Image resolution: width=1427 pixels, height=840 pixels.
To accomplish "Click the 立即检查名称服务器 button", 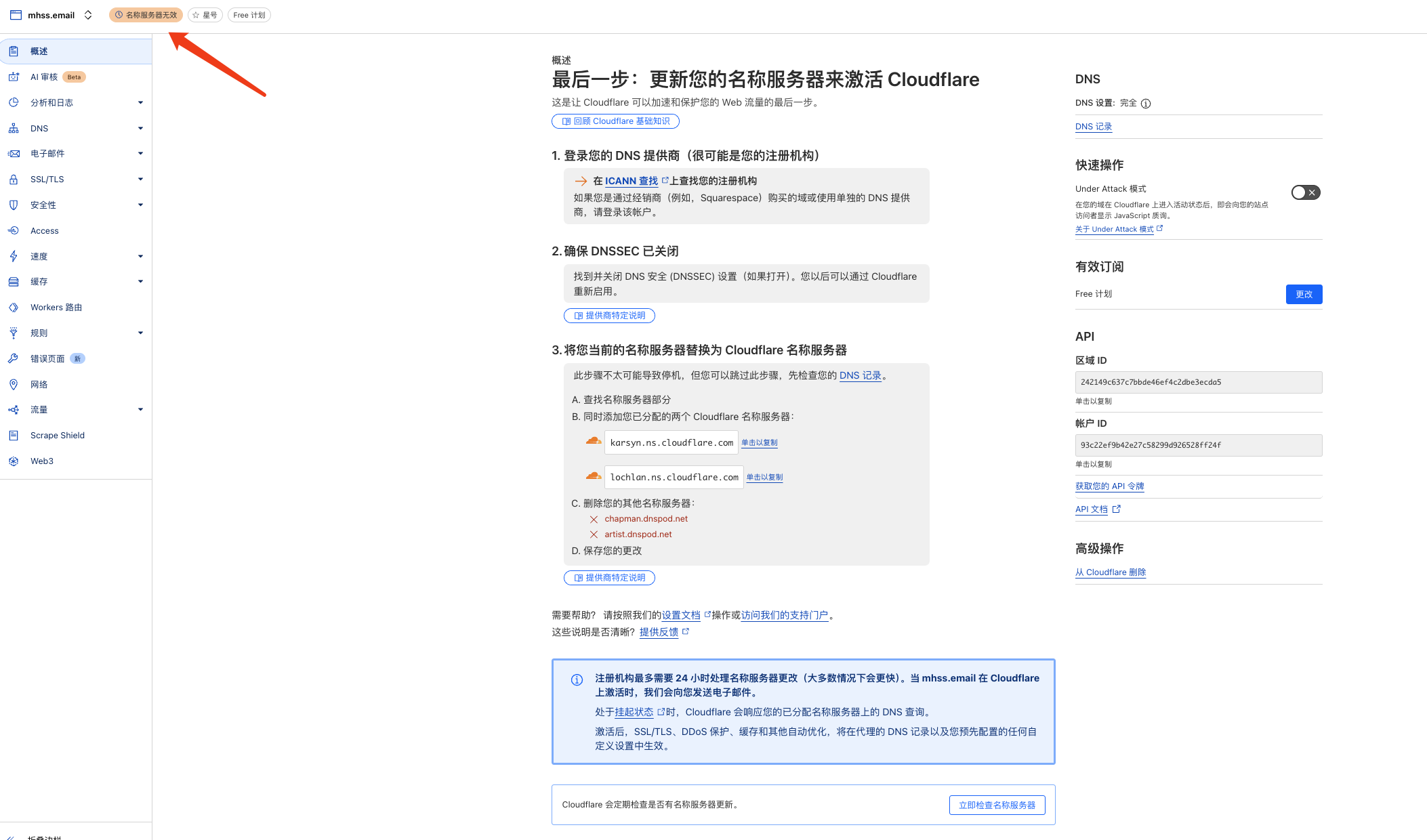I will [x=997, y=805].
